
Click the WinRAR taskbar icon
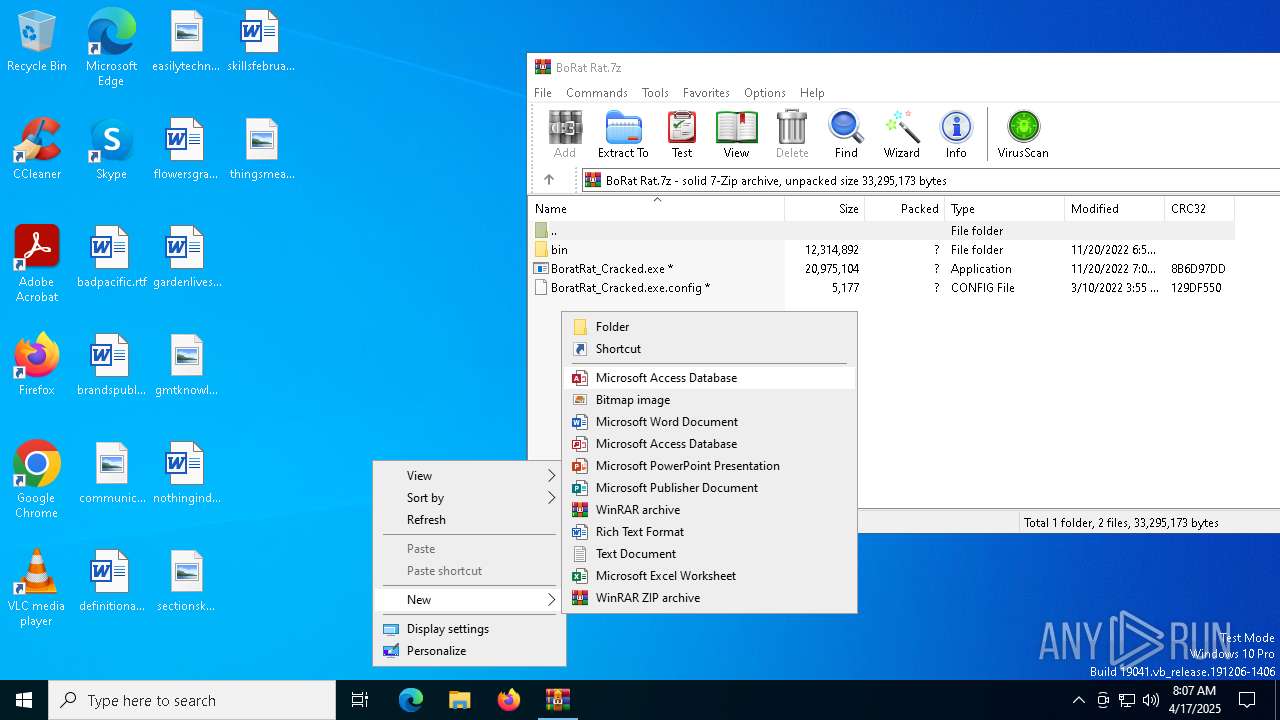pyautogui.click(x=557, y=700)
